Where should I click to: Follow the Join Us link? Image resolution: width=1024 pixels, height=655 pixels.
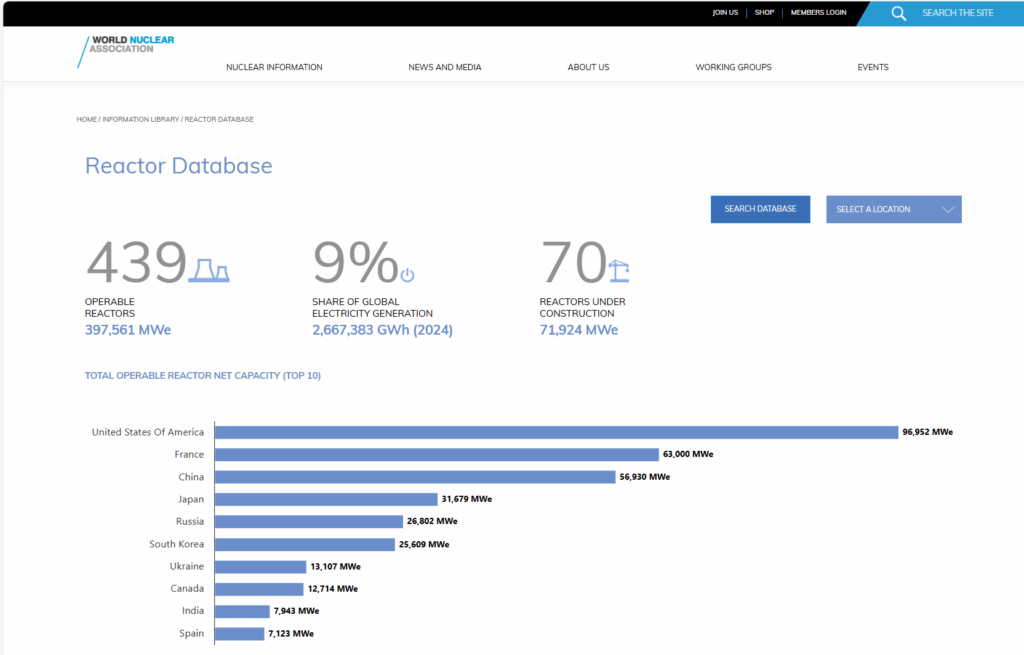(725, 13)
